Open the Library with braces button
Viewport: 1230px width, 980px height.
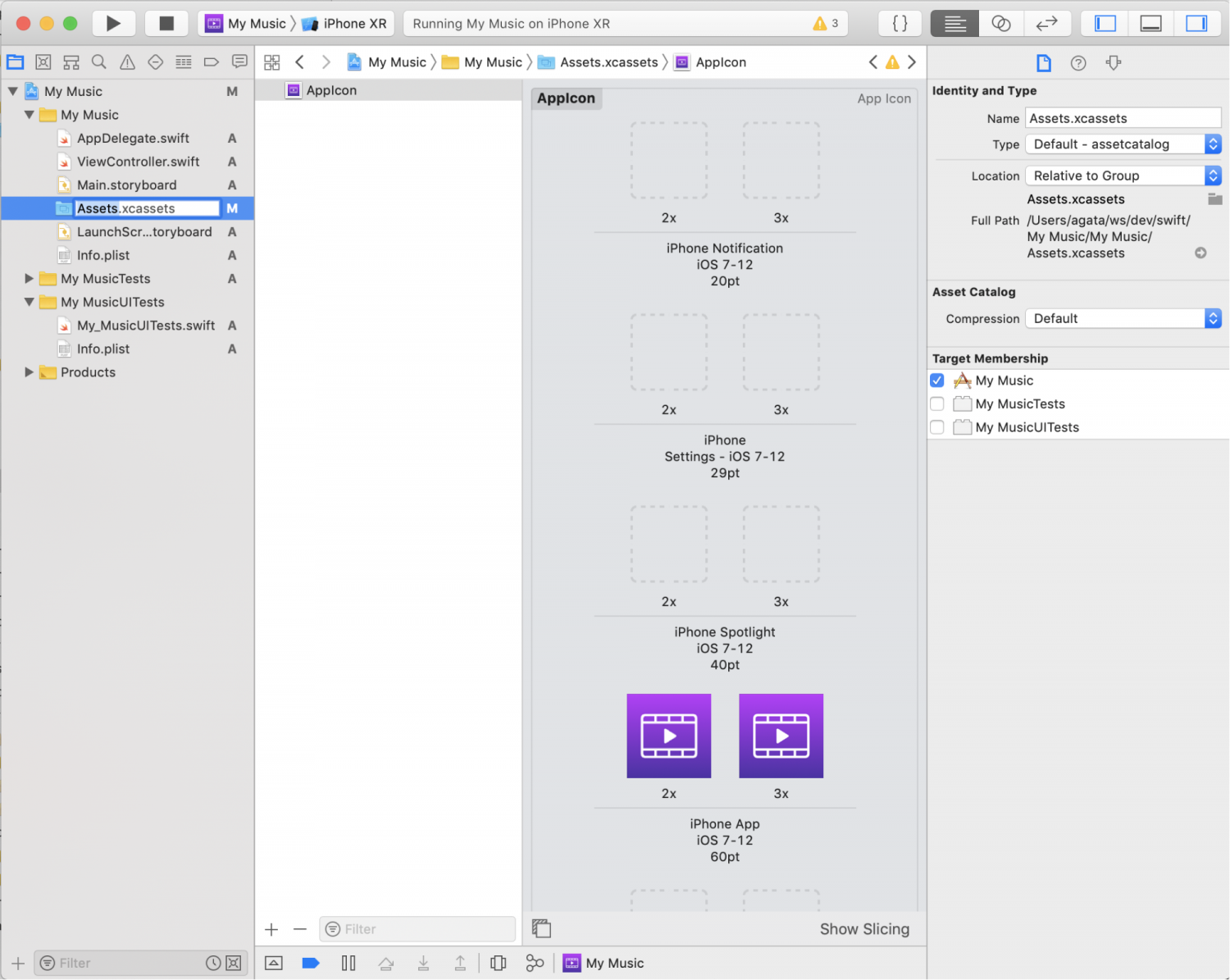(x=900, y=23)
